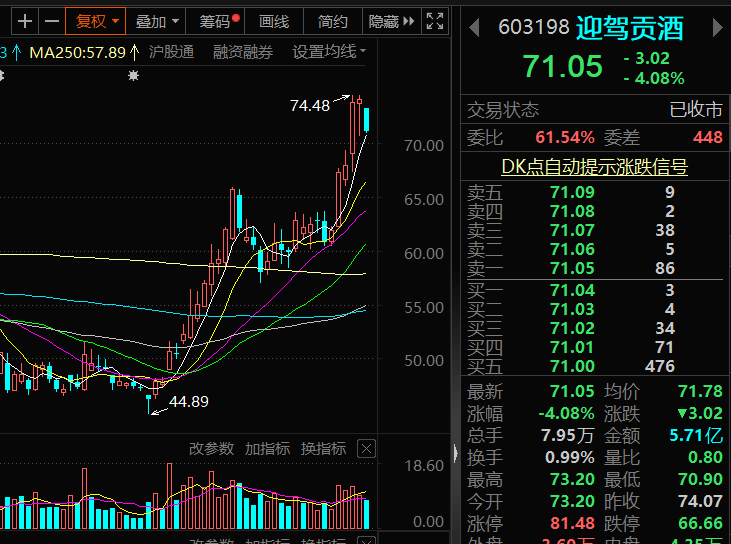The image size is (731, 544).
Task: Click the 最低 value 70.90
Action: tap(700, 479)
